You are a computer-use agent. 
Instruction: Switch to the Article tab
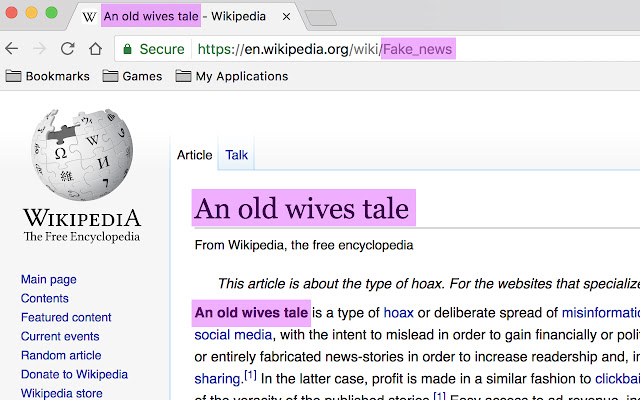(x=195, y=155)
